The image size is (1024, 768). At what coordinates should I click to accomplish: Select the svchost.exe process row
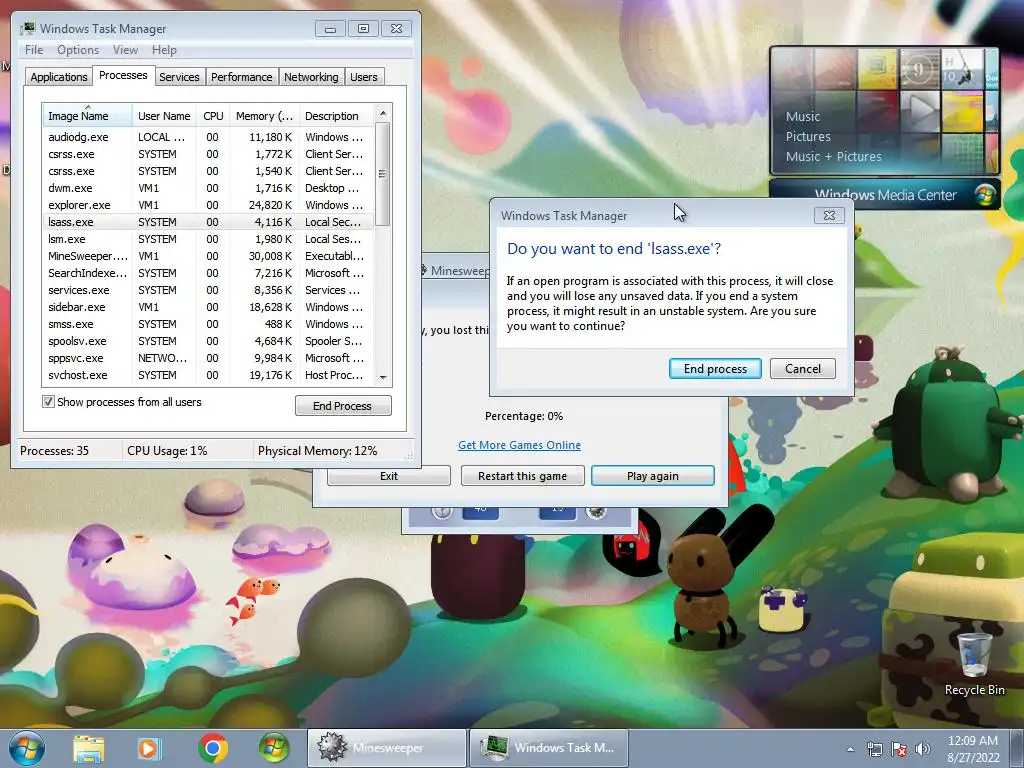pos(208,375)
